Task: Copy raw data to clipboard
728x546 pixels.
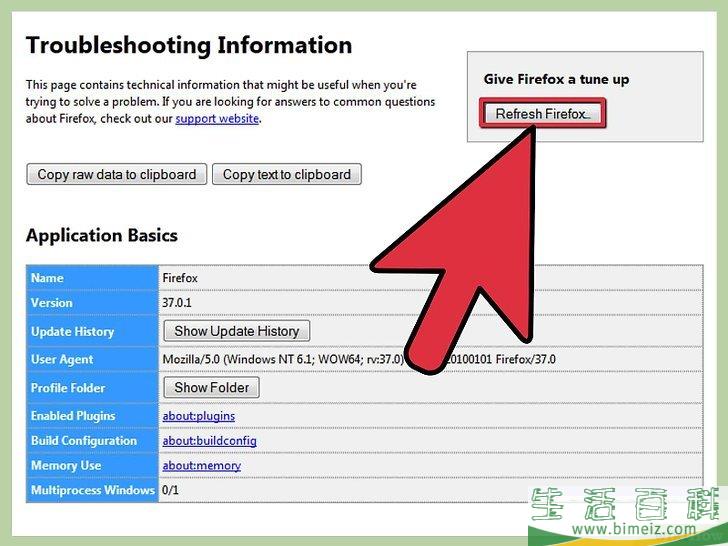Action: (117, 174)
